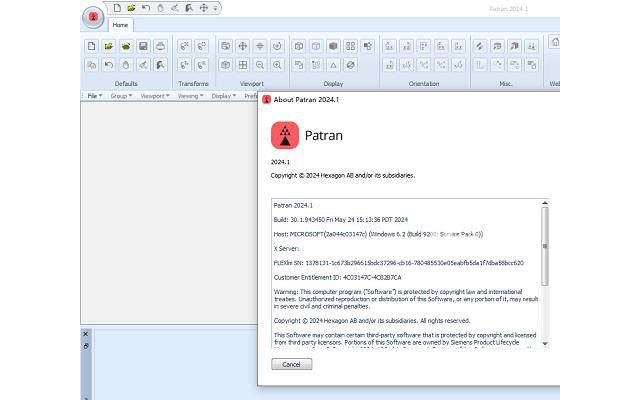Click the globe icon in Display group
Image resolution: width=640 pixels, height=400 pixels.
350,65
